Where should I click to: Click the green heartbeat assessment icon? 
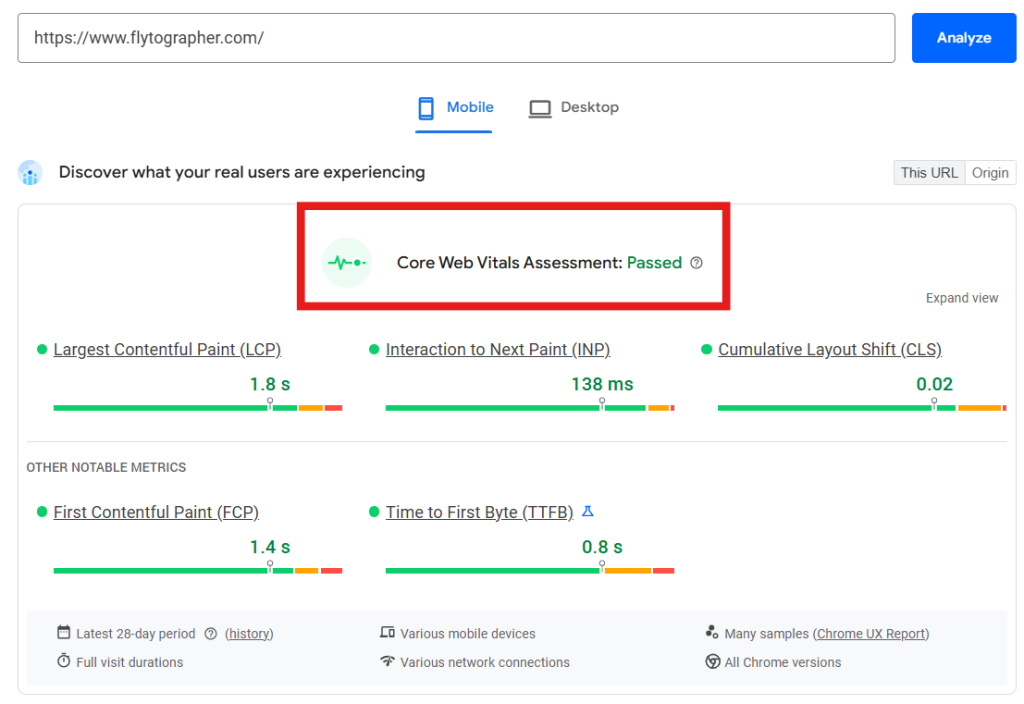click(x=346, y=262)
